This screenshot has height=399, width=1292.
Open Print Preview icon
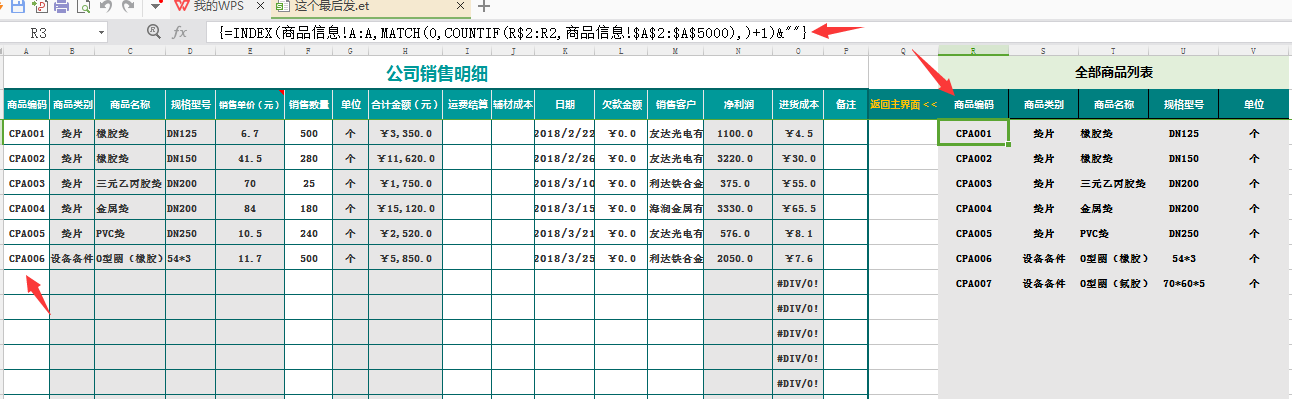83,7
